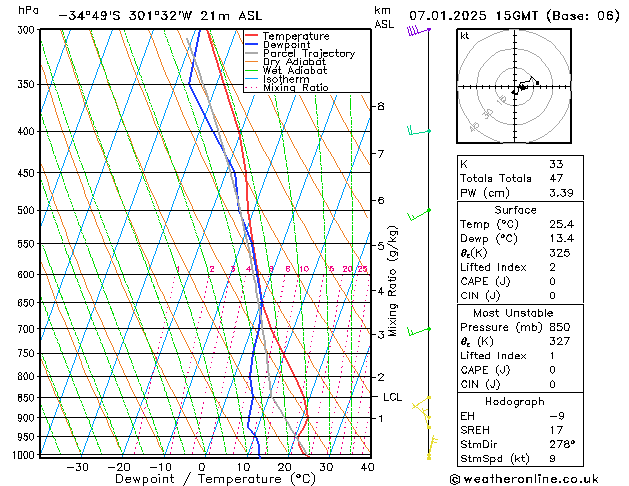This screenshot has width=629, height=486.
Task: Click the green wind barb at 700 hPa
Action: click(419, 331)
